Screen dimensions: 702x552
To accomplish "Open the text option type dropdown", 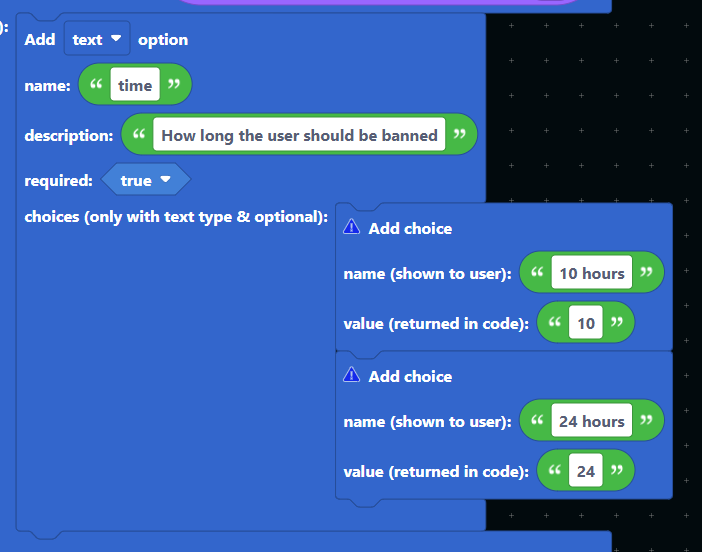I will pos(97,39).
